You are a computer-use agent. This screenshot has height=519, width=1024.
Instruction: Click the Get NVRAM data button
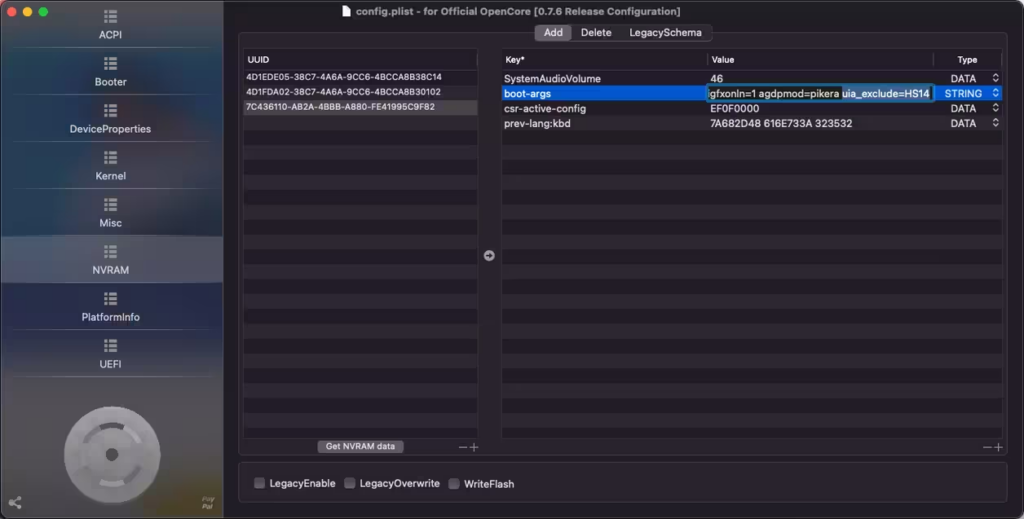point(360,447)
